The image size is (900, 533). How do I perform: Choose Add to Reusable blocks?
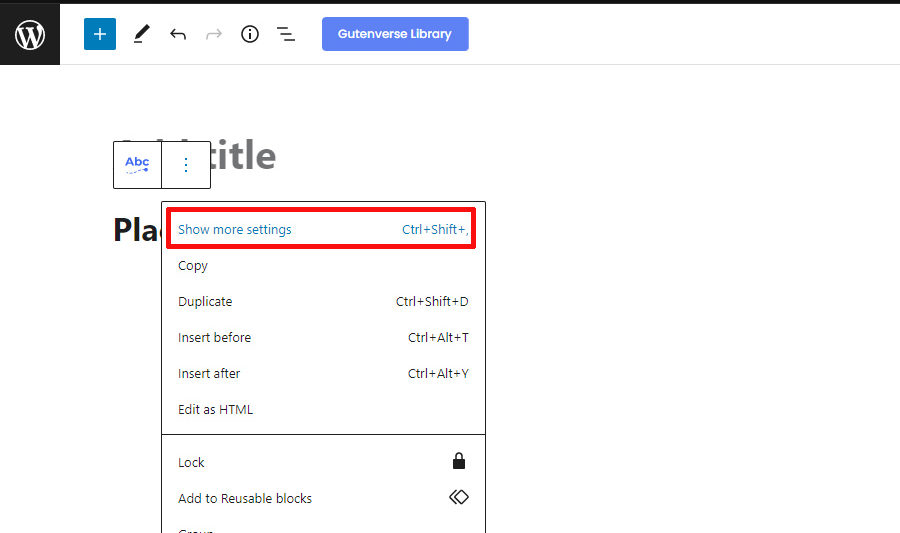[323, 498]
